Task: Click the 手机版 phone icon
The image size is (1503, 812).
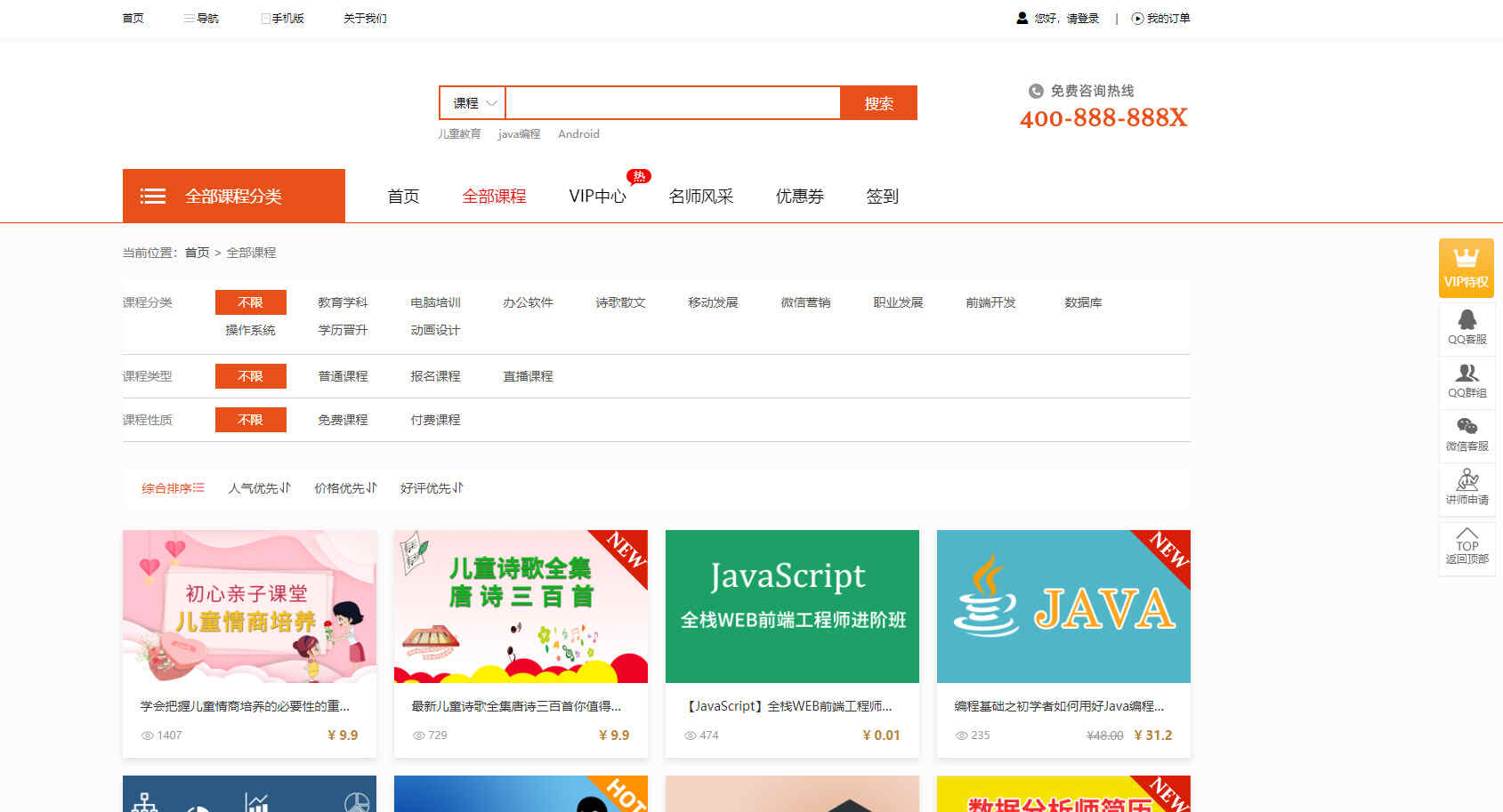Action: pyautogui.click(x=265, y=18)
